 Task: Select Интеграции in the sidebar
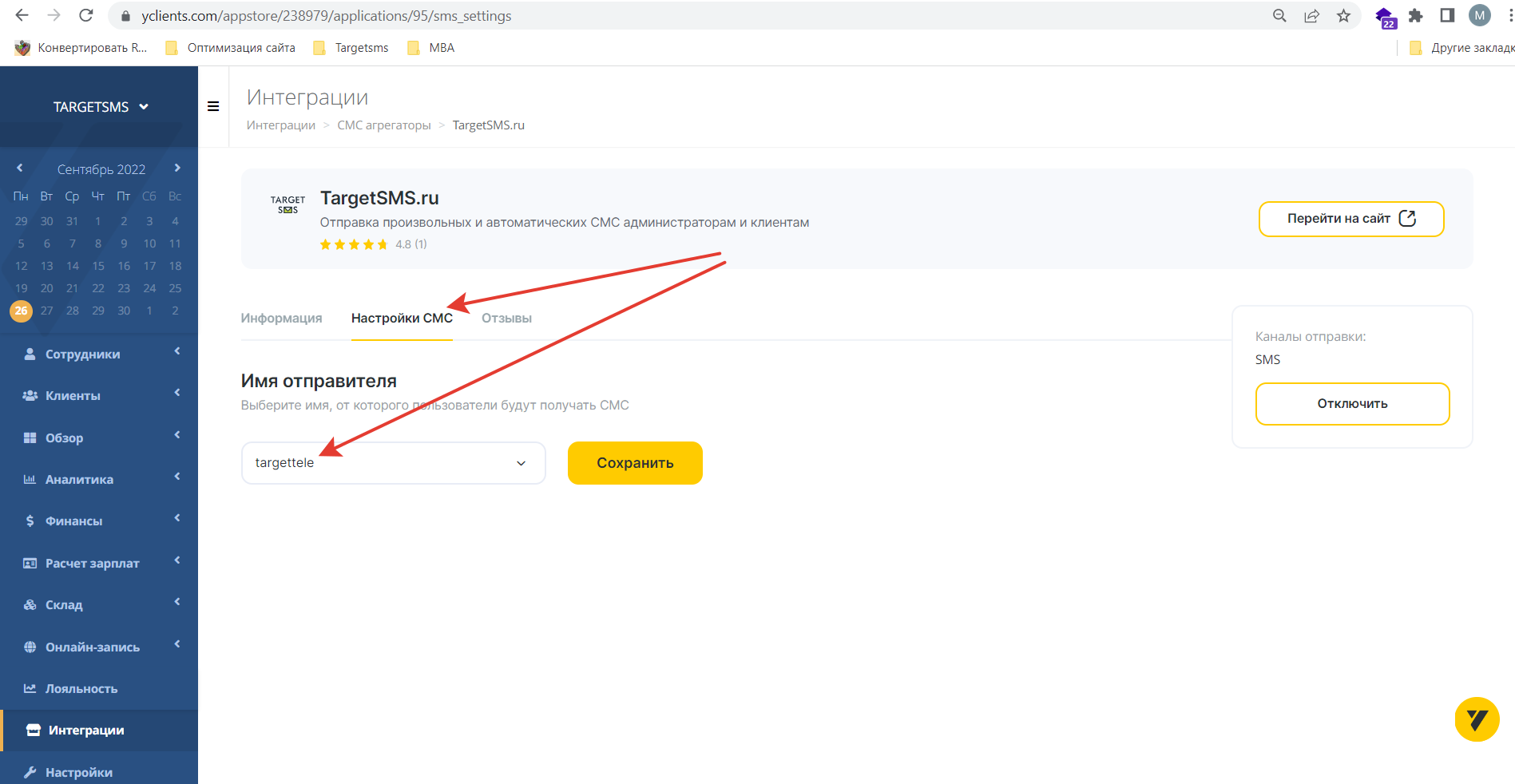click(99, 731)
